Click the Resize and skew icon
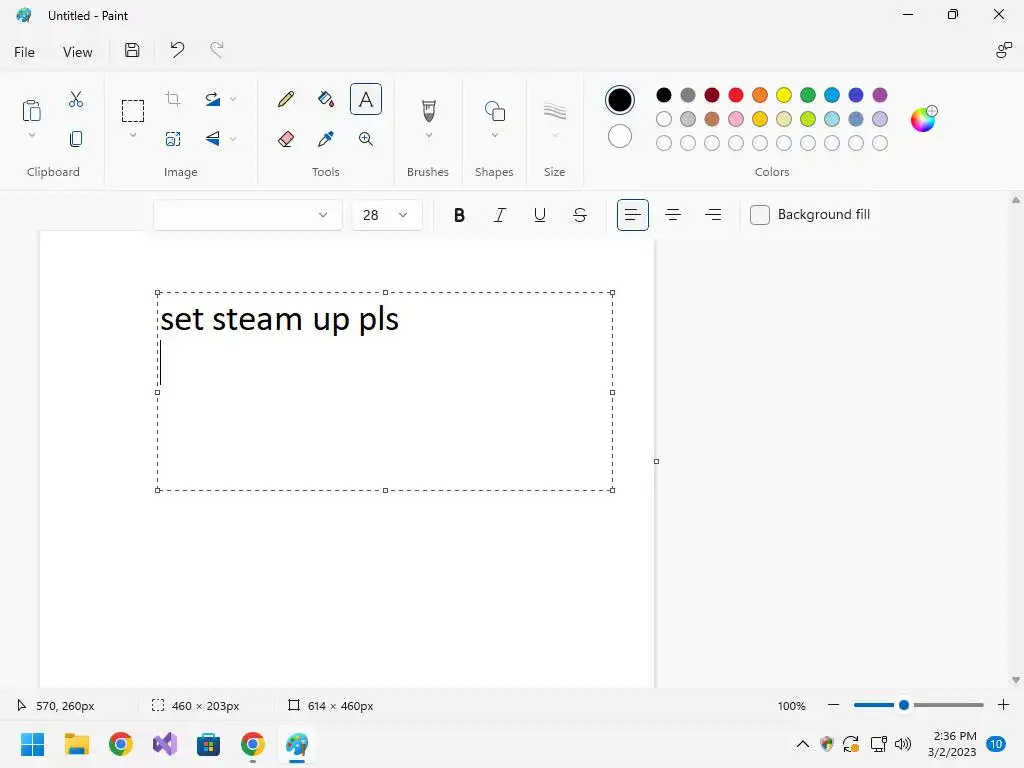This screenshot has width=1024, height=768. pyautogui.click(x=173, y=138)
